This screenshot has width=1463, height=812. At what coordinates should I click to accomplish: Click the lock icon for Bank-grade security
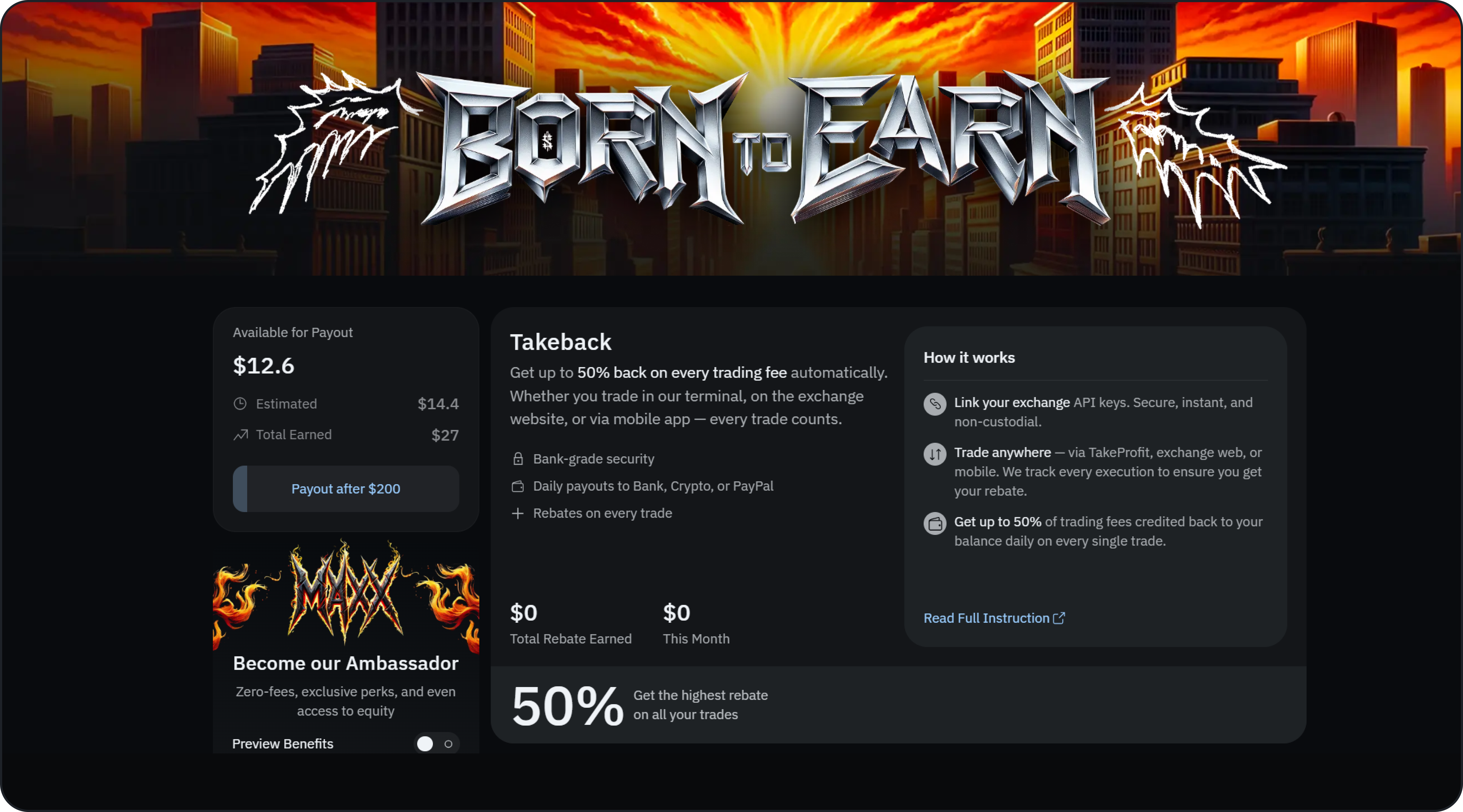518,459
